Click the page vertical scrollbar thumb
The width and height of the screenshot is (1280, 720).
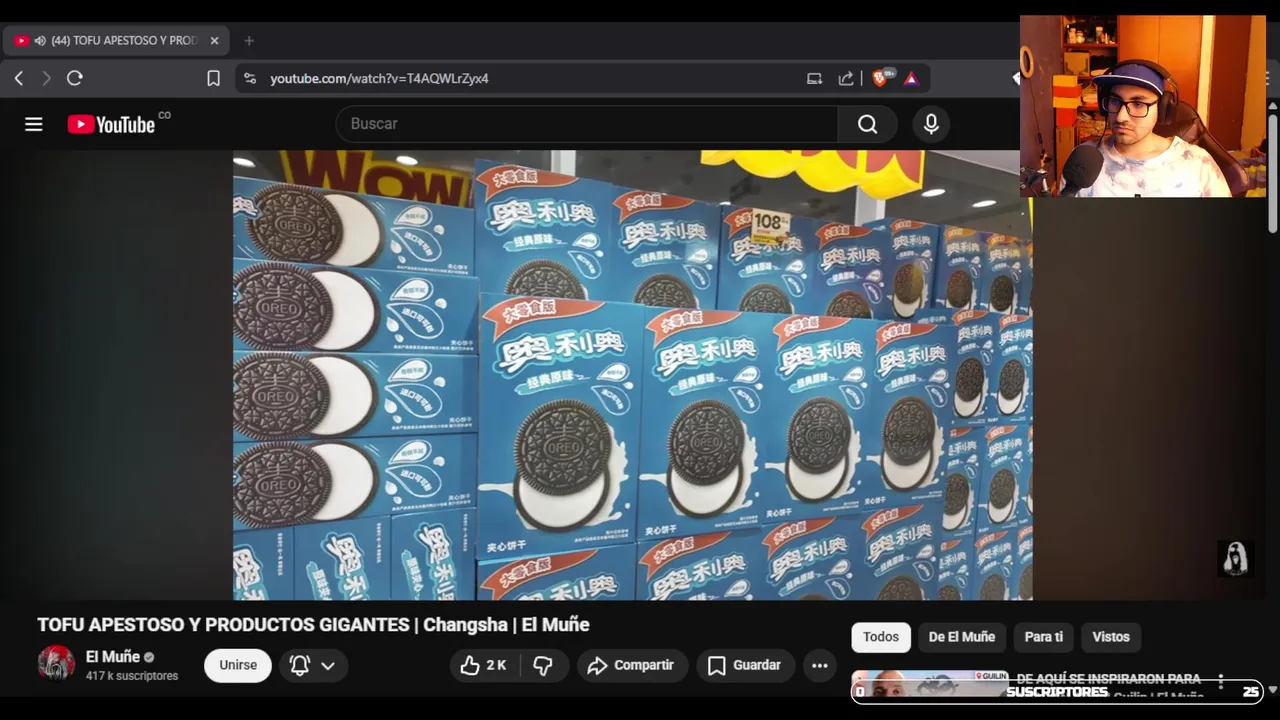coord(1272,172)
